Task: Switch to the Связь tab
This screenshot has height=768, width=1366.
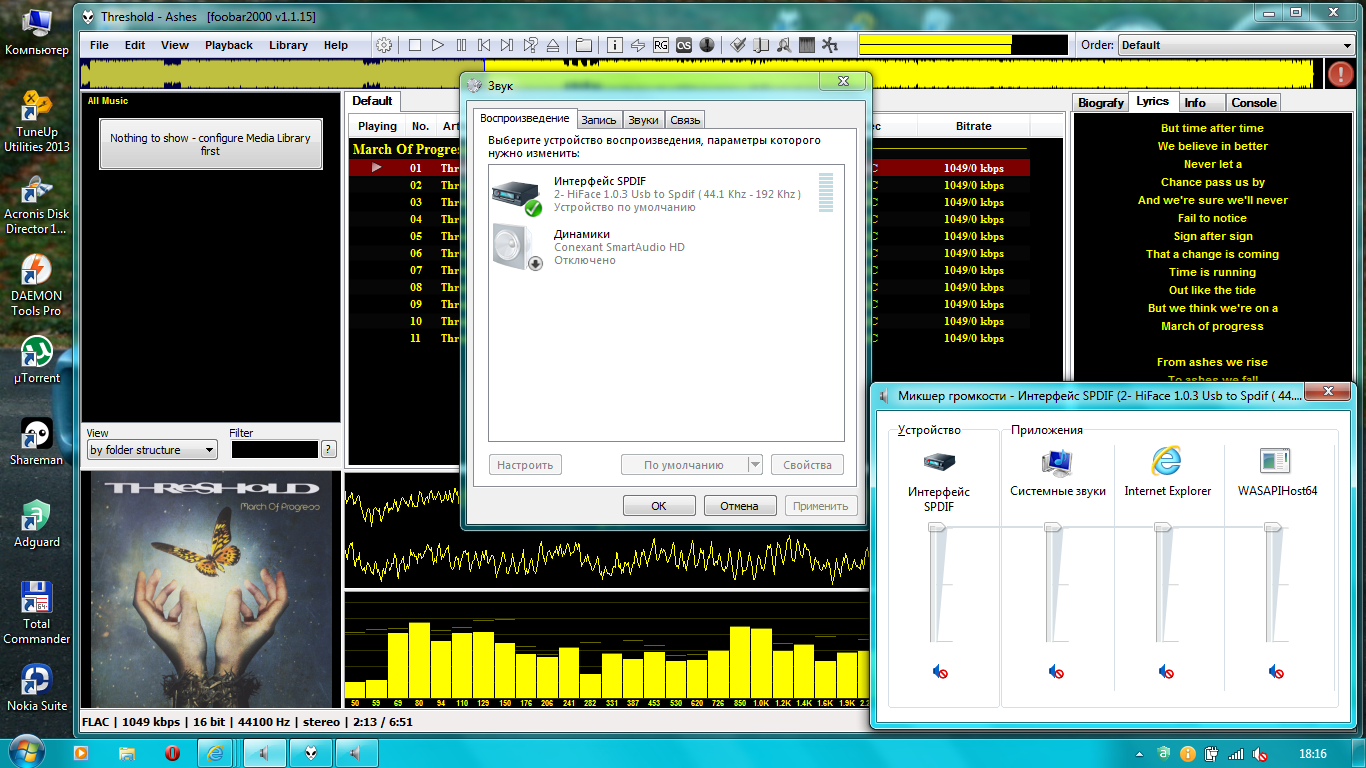Action: (x=685, y=120)
